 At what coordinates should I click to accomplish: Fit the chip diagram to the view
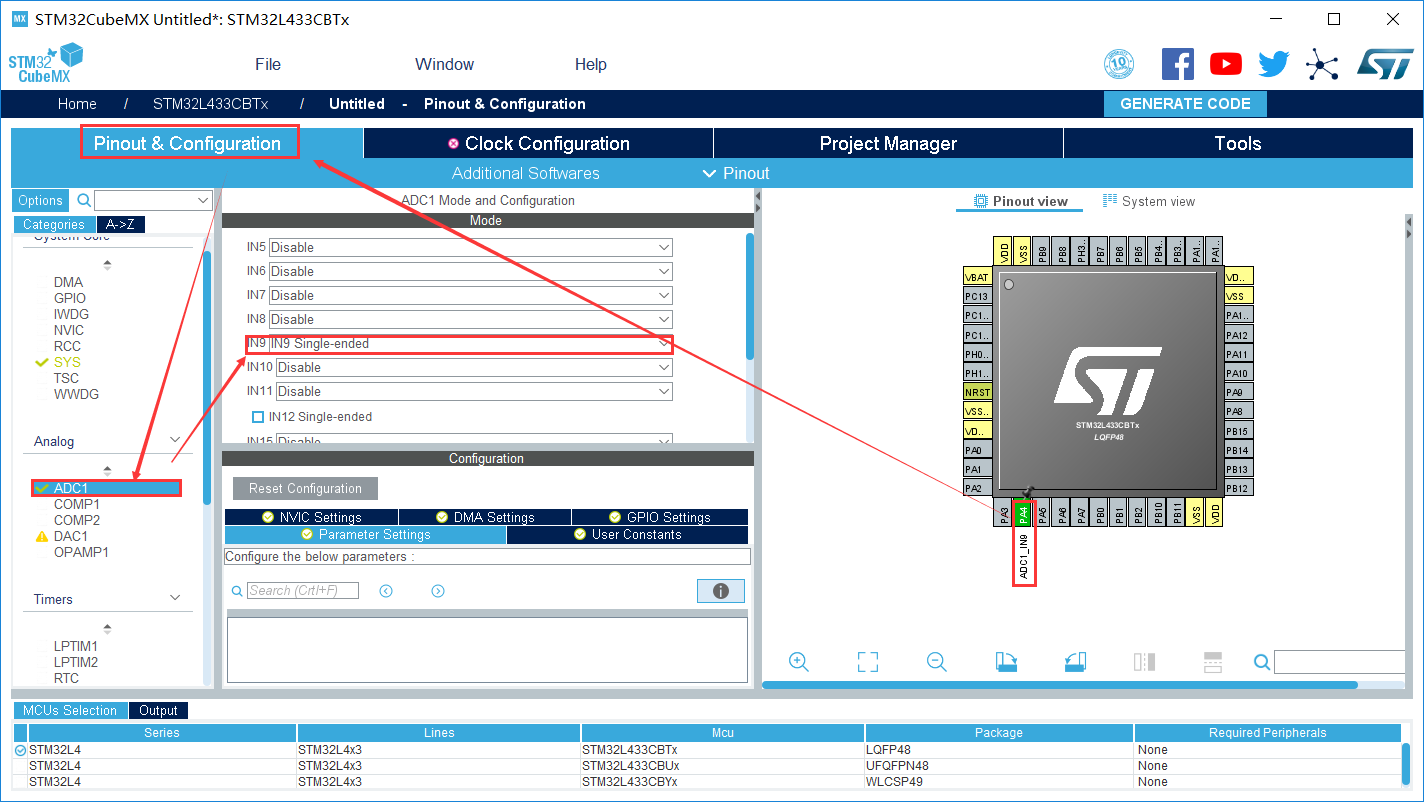pos(867,661)
